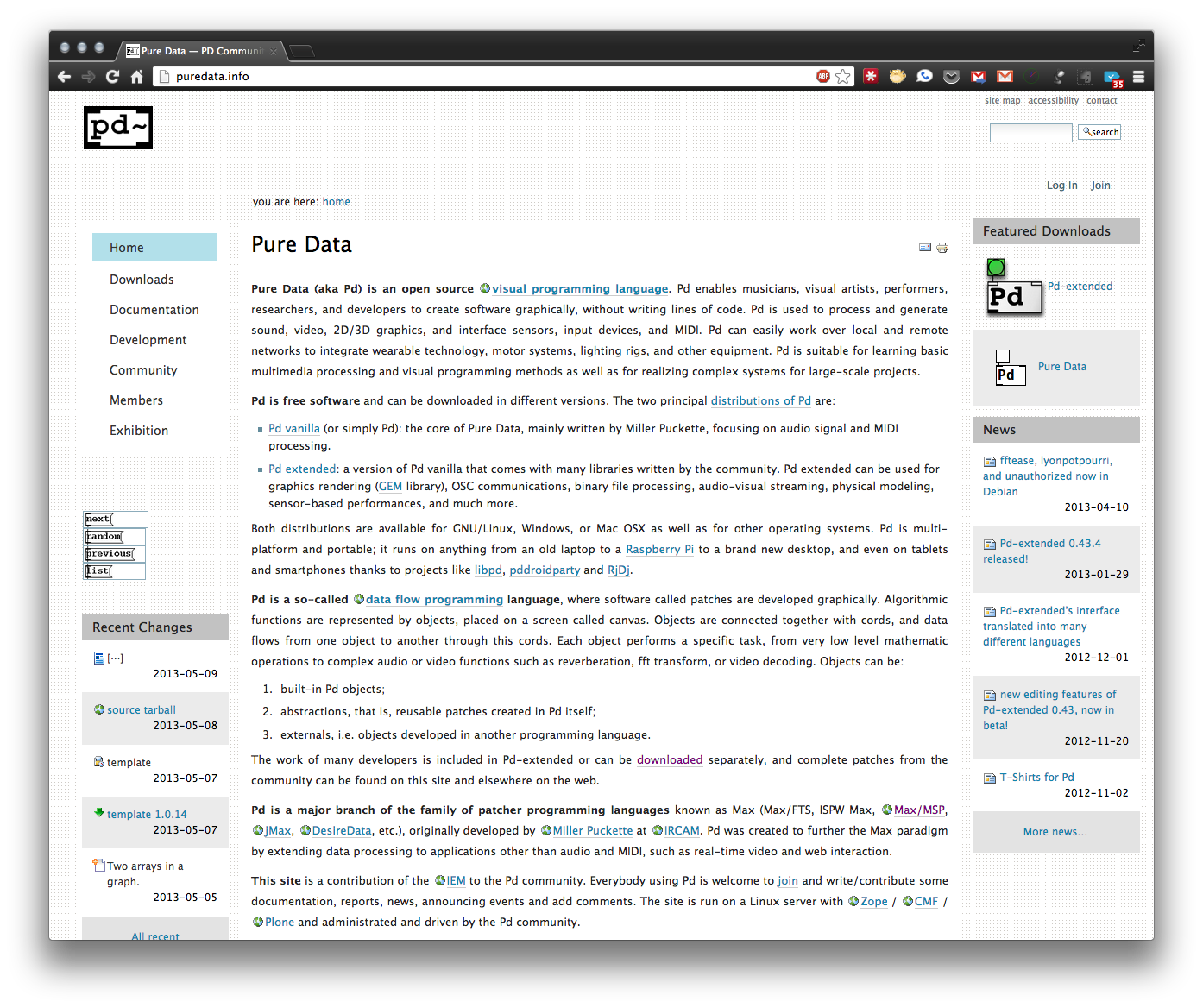Open Documentation in the navigation menu
The height and width of the screenshot is (1008, 1203).
154,309
